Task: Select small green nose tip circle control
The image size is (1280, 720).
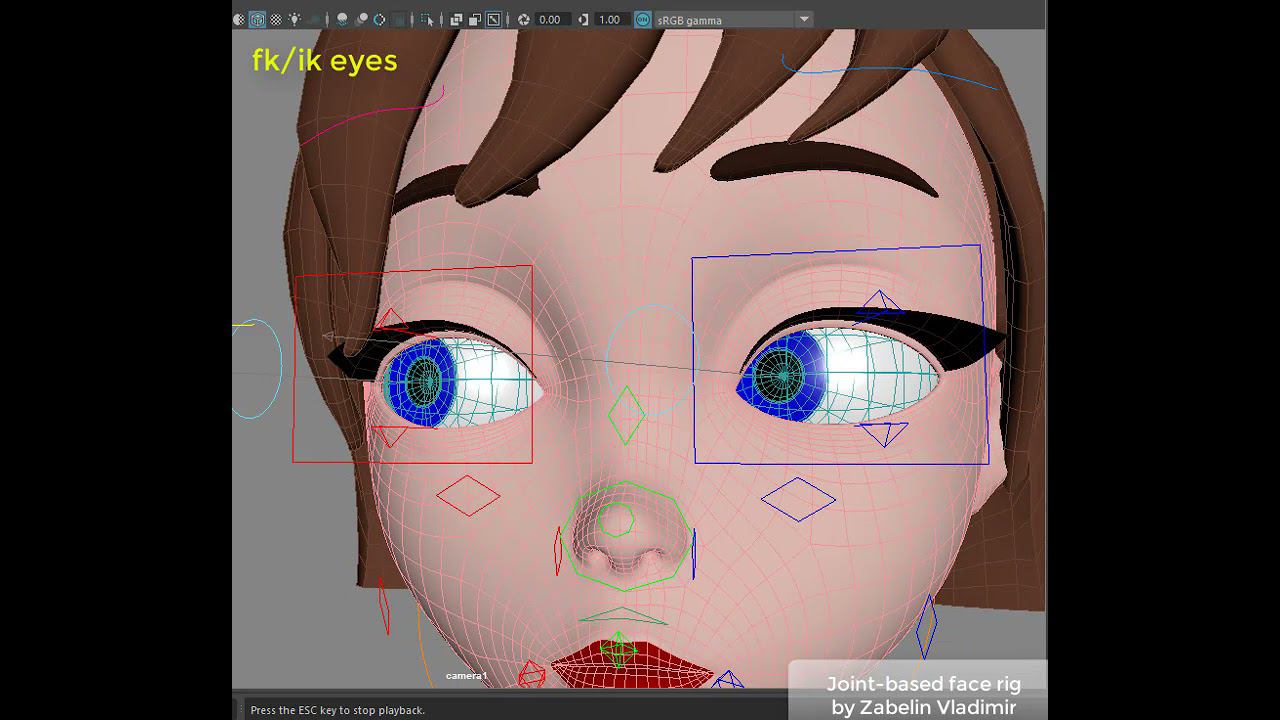Action: tap(617, 521)
